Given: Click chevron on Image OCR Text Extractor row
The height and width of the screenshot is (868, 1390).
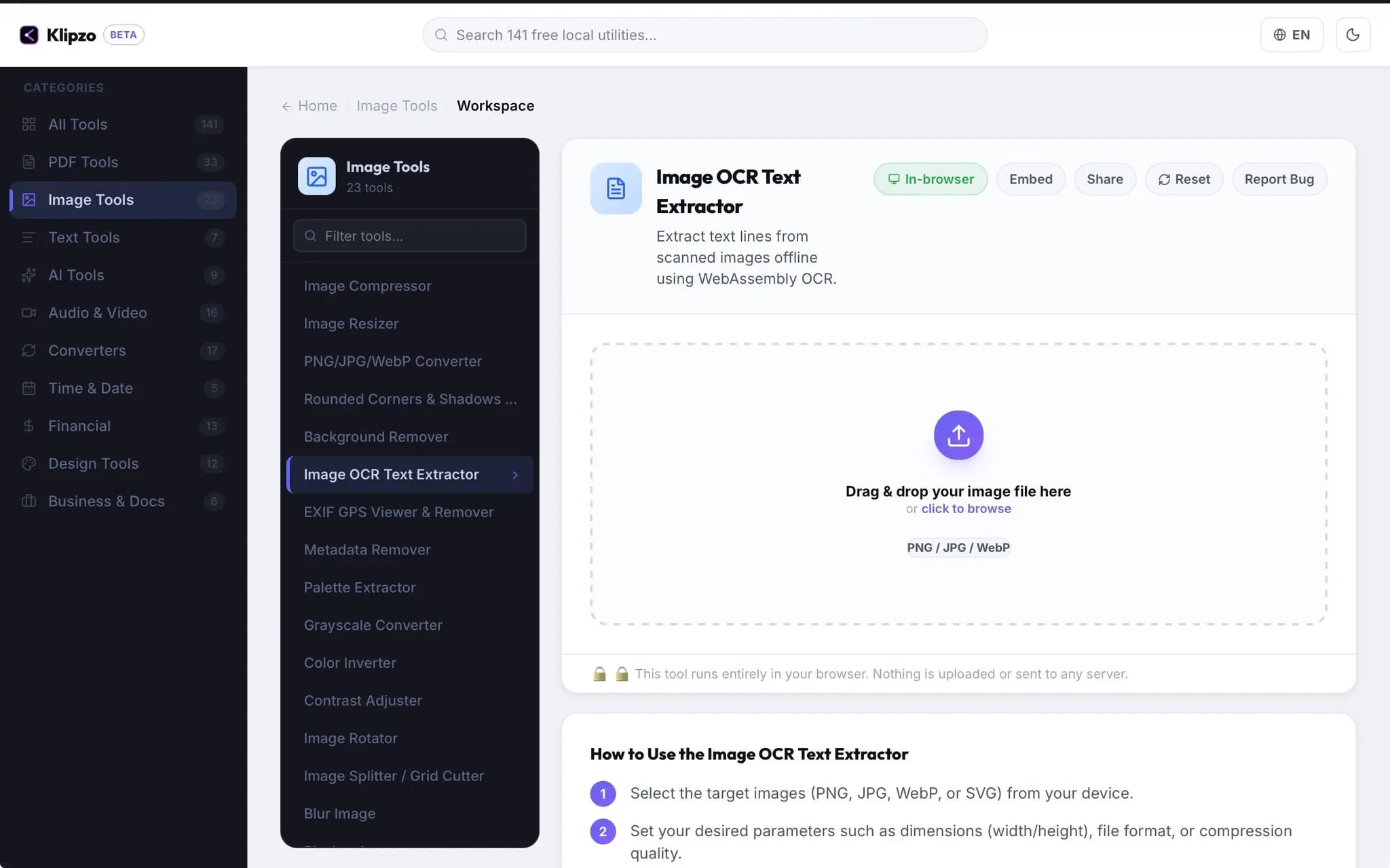Looking at the screenshot, I should [x=515, y=475].
